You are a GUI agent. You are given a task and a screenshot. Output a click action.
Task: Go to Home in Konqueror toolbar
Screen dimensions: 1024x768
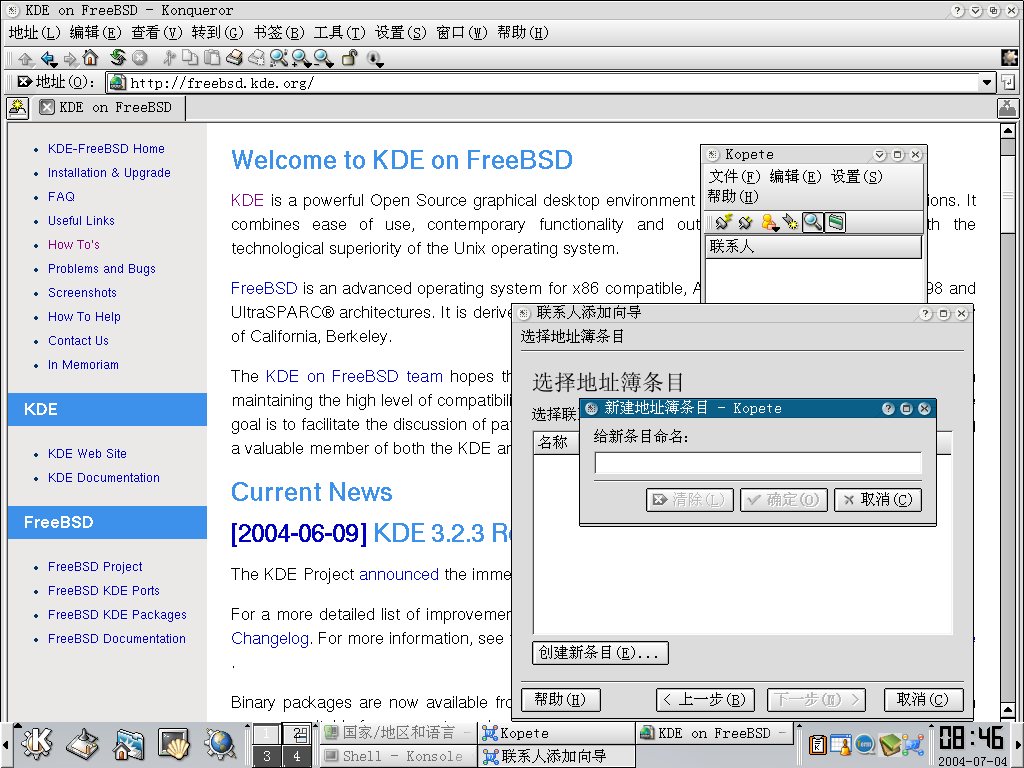[90, 58]
